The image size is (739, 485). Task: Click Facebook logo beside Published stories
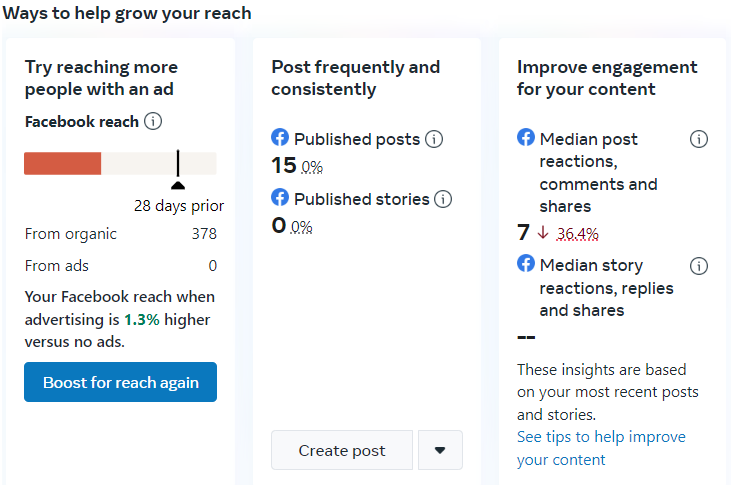281,198
